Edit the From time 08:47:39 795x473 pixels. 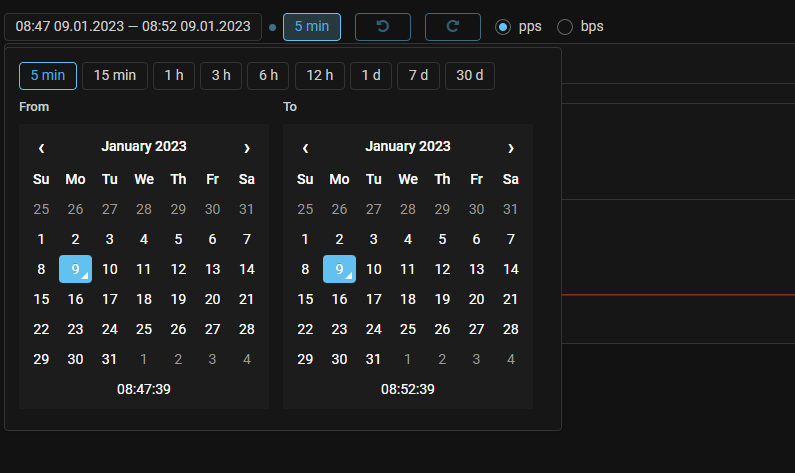coord(144,389)
